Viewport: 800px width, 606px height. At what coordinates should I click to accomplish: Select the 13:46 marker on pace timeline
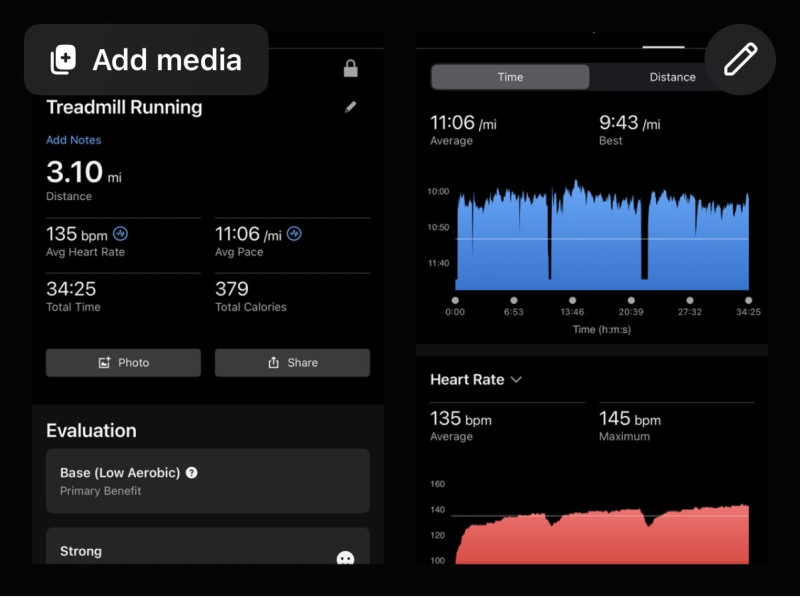(572, 300)
